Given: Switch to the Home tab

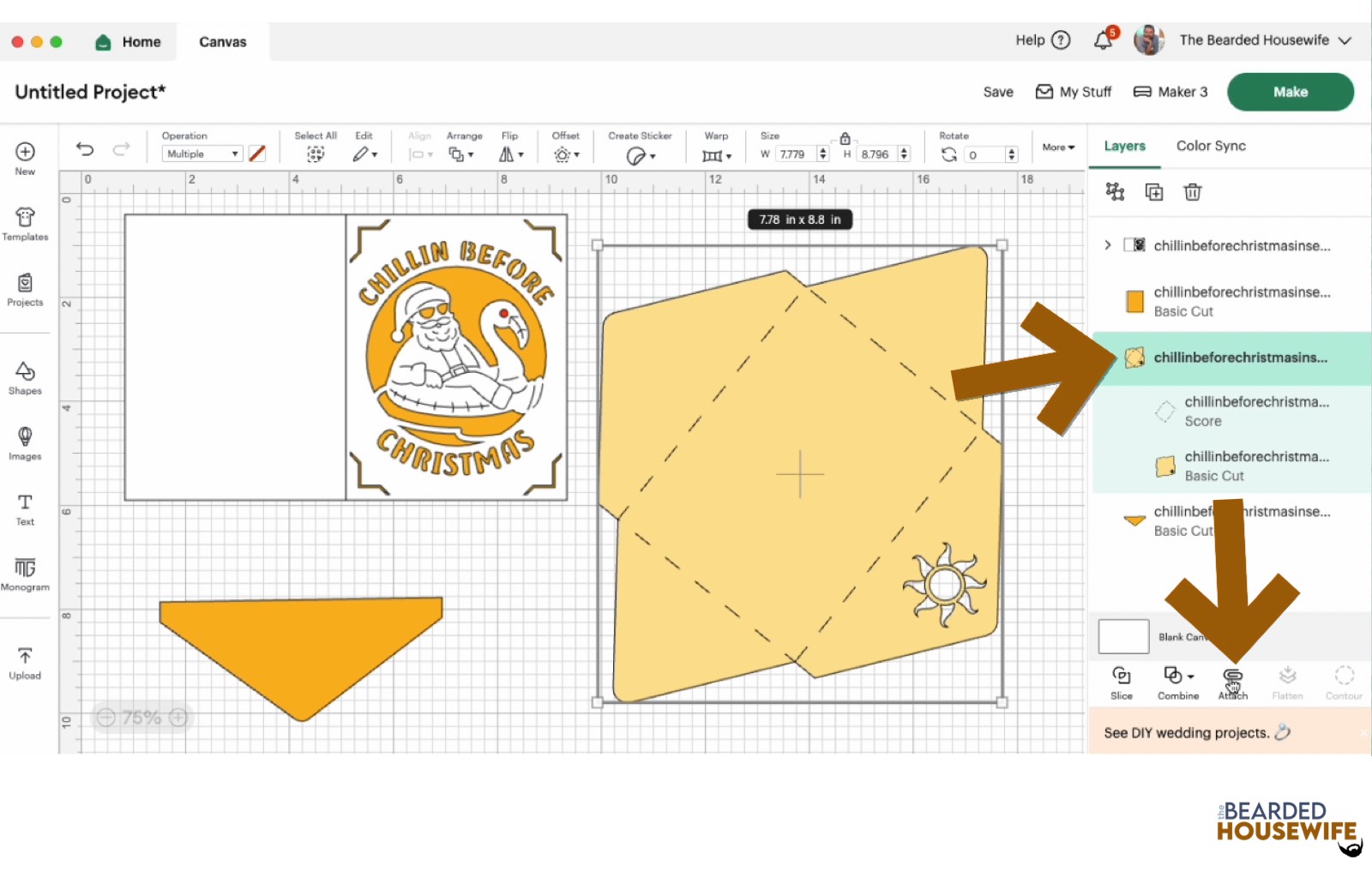Looking at the screenshot, I should (x=129, y=41).
